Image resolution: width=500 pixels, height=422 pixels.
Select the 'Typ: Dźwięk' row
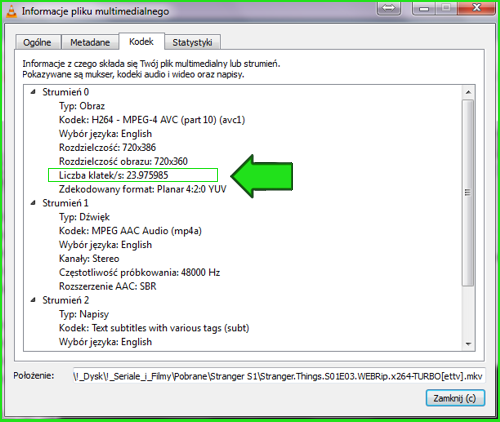pos(84,217)
